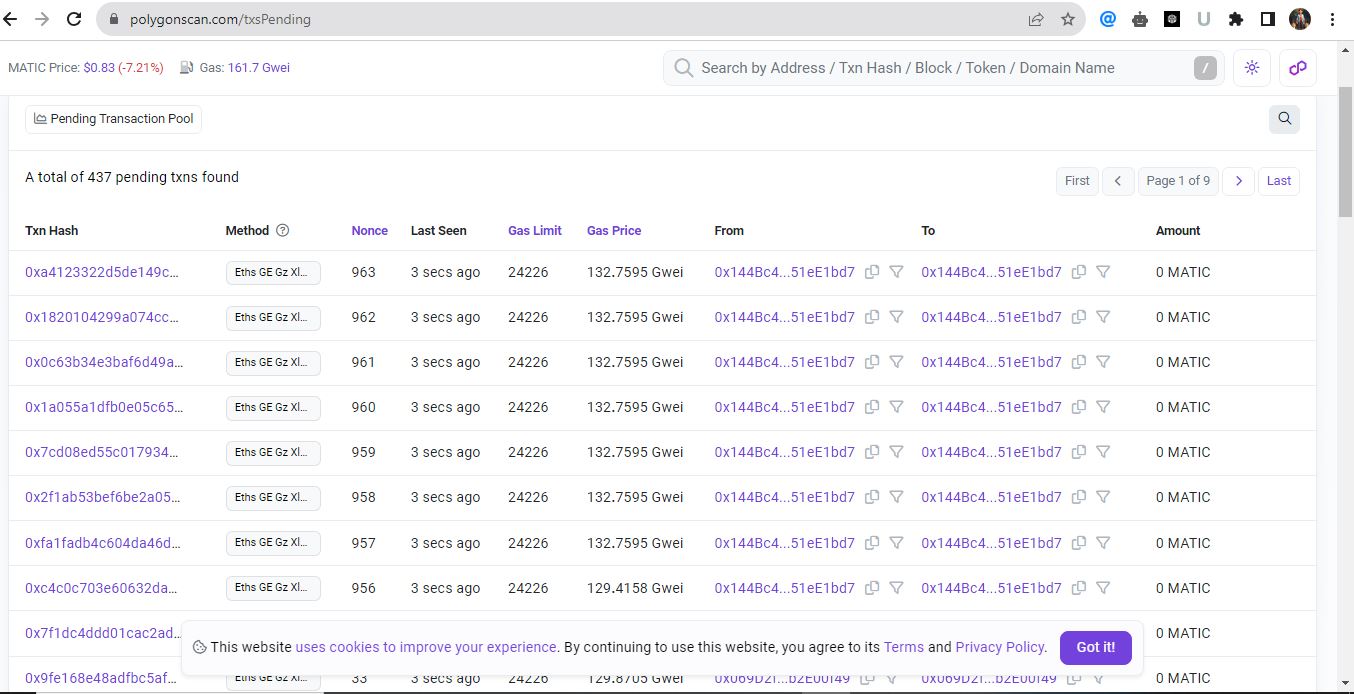Toggle the light/dark theme sun icon
The height and width of the screenshot is (694, 1354).
pos(1252,68)
